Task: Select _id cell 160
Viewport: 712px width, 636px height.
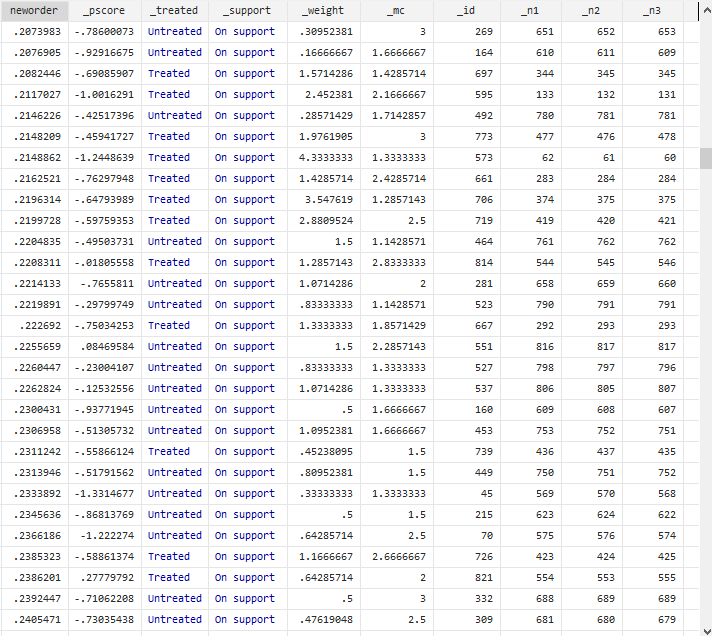Action: click(x=467, y=409)
